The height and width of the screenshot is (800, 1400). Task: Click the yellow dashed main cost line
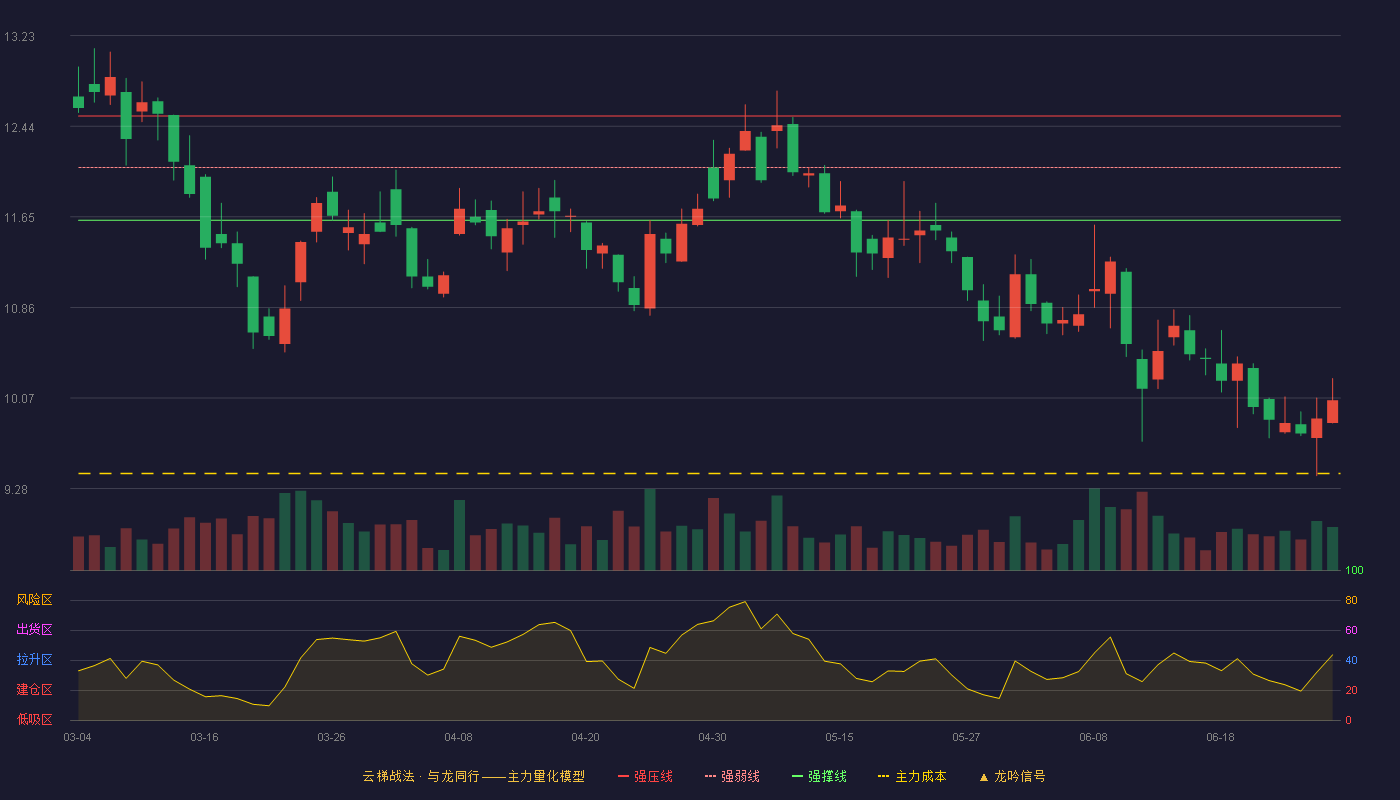(x=709, y=473)
